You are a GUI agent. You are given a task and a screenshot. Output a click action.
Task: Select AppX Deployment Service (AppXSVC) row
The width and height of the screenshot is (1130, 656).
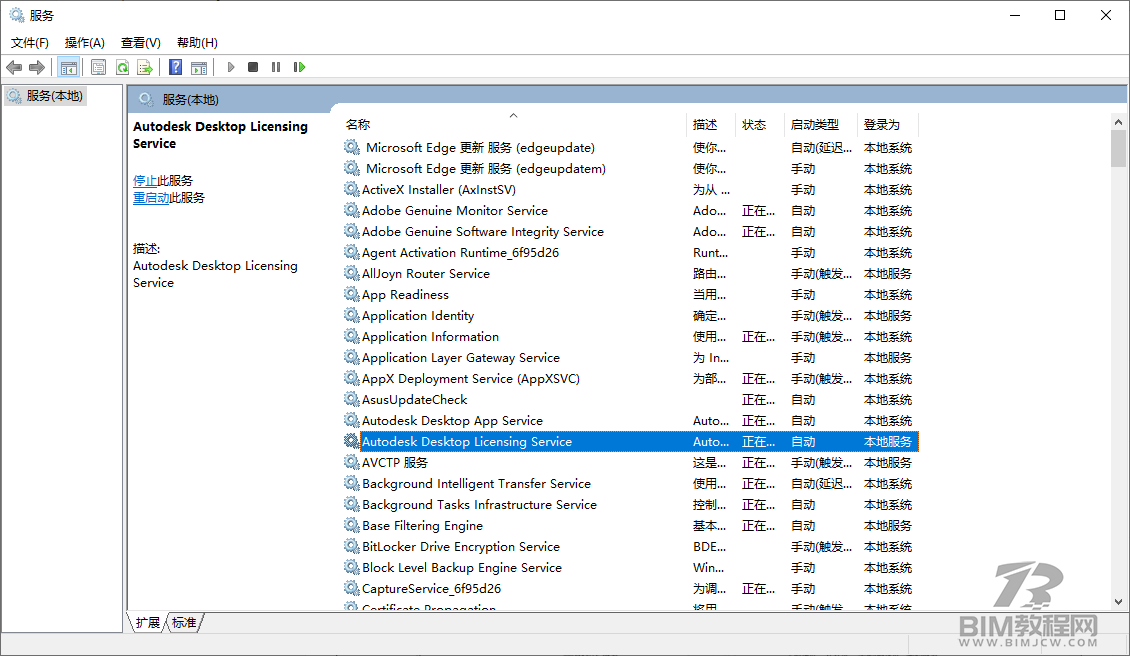pyautogui.click(x=631, y=378)
